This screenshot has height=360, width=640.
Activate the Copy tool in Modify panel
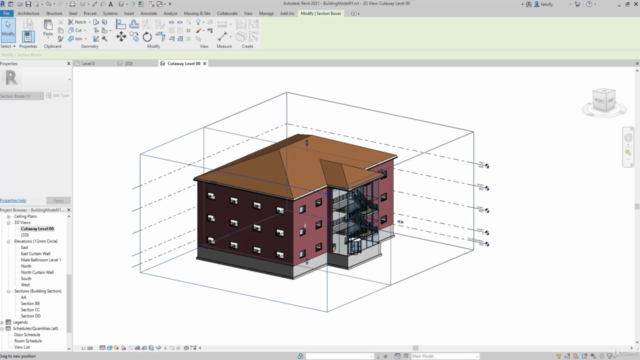(x=134, y=37)
